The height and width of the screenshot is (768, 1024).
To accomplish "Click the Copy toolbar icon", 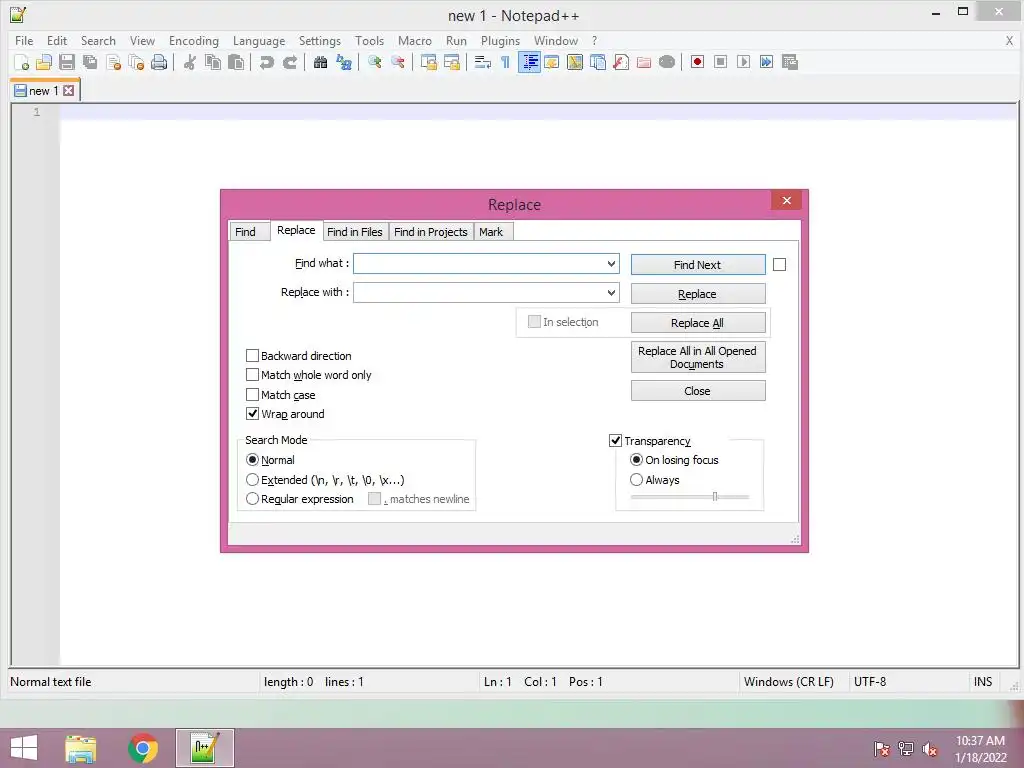I will (213, 62).
